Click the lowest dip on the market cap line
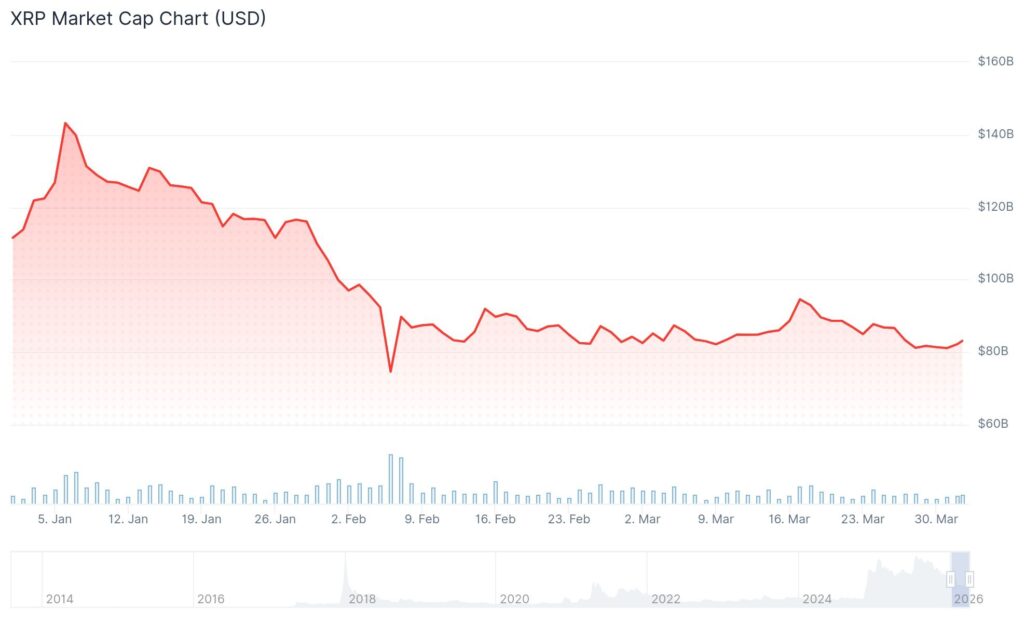The width and height of the screenshot is (1024, 623). 390,371
